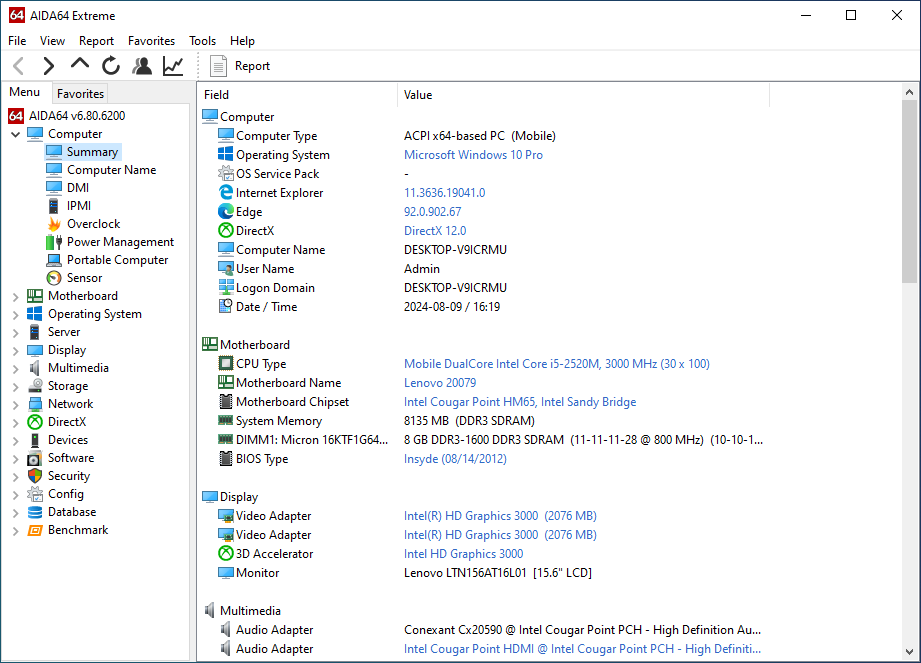Viewport: 921px width, 663px height.
Task: Click the Refresh toolbar icon
Action: pos(111,66)
